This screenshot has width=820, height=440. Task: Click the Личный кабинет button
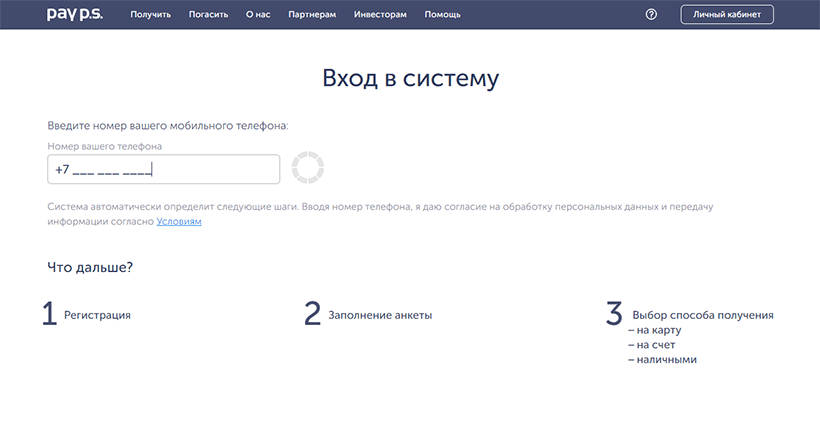coord(727,15)
